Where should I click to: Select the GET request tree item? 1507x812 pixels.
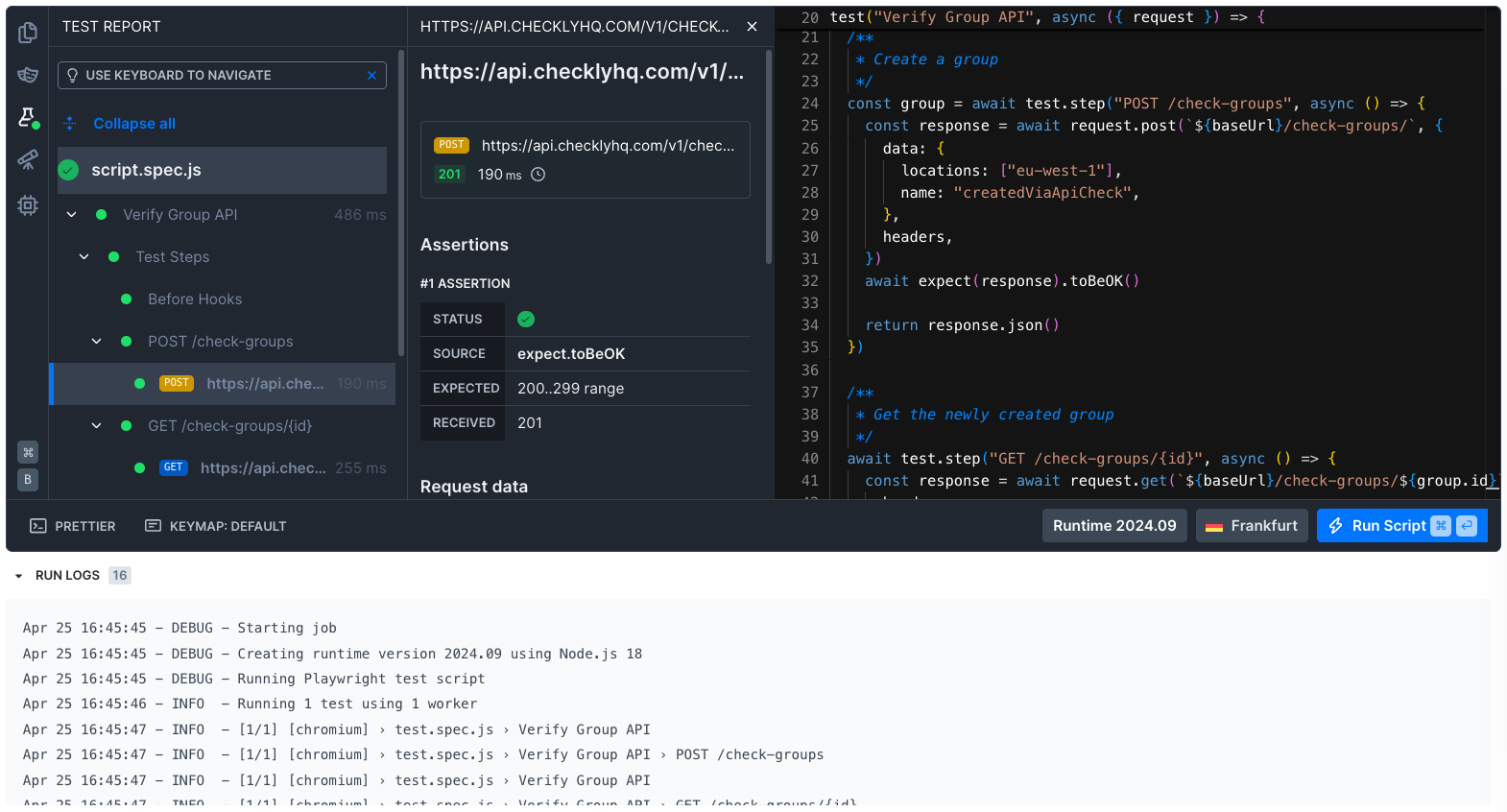pos(262,468)
